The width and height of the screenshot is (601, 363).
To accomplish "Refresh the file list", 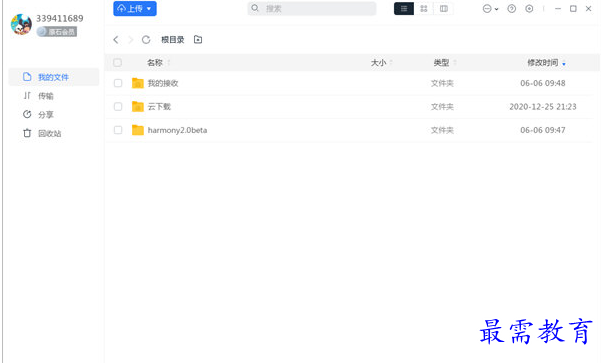I will pos(146,39).
